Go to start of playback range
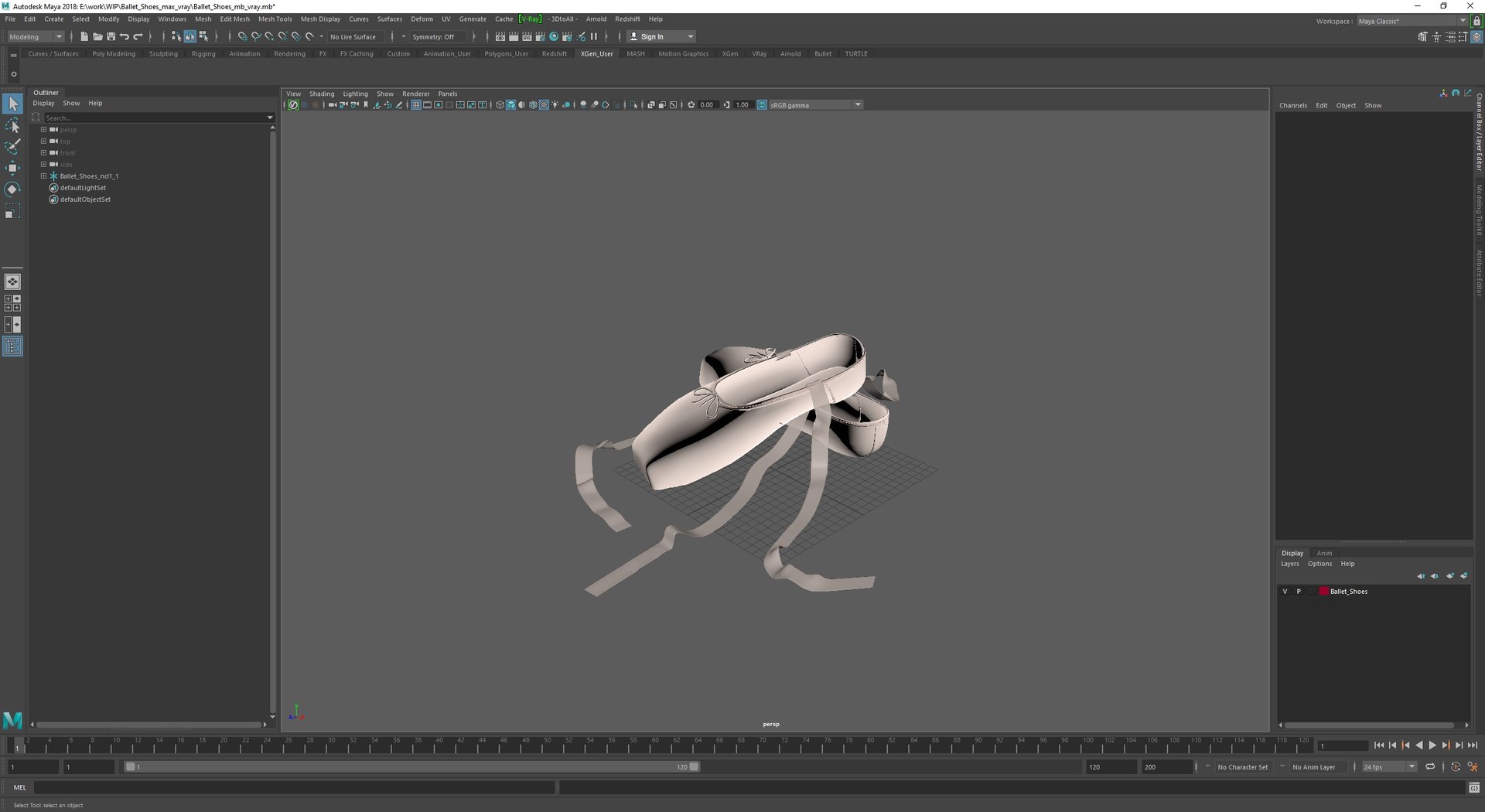The width and height of the screenshot is (1485, 812). 1379,745
